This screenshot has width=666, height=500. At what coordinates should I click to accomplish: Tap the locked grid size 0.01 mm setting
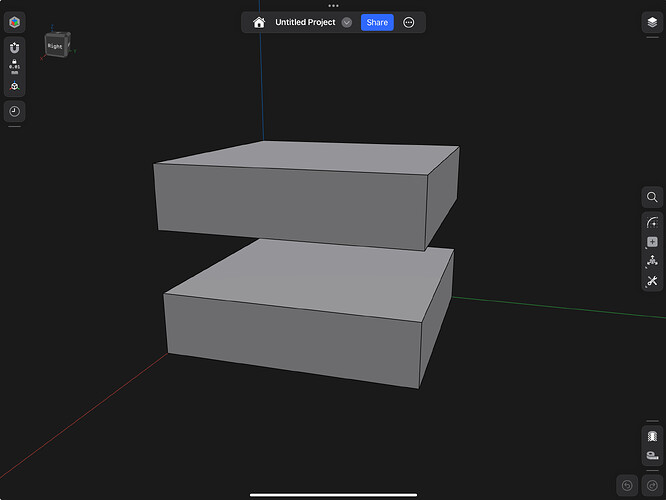tap(14, 67)
